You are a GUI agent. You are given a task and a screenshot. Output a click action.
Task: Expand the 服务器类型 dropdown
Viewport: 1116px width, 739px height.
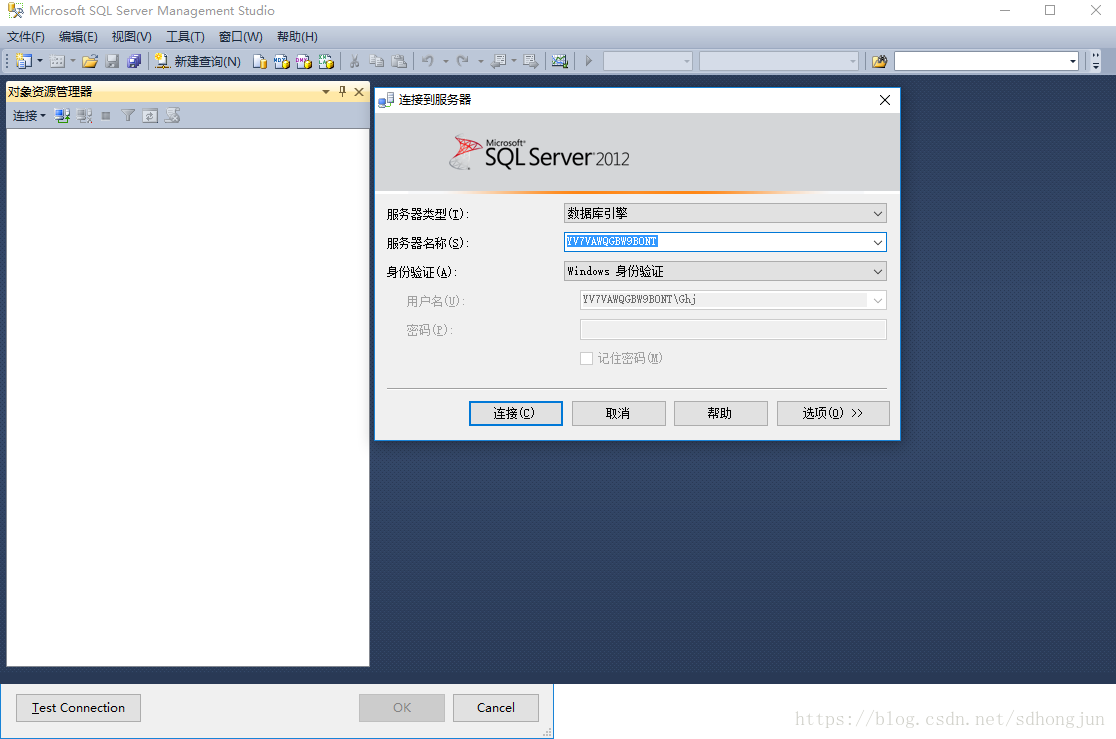pyautogui.click(x=878, y=214)
